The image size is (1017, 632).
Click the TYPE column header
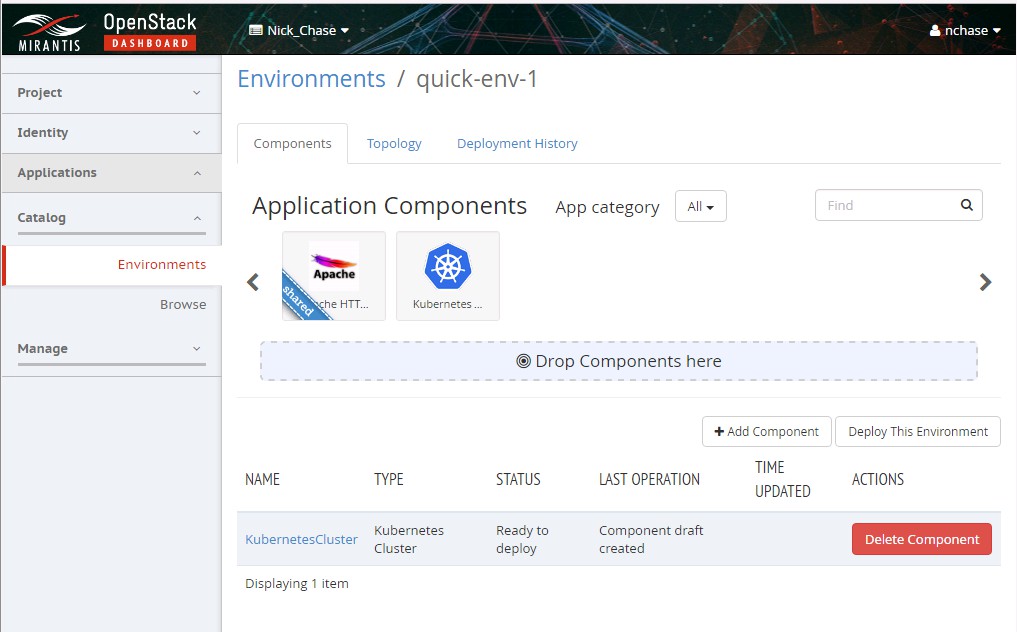click(x=389, y=480)
